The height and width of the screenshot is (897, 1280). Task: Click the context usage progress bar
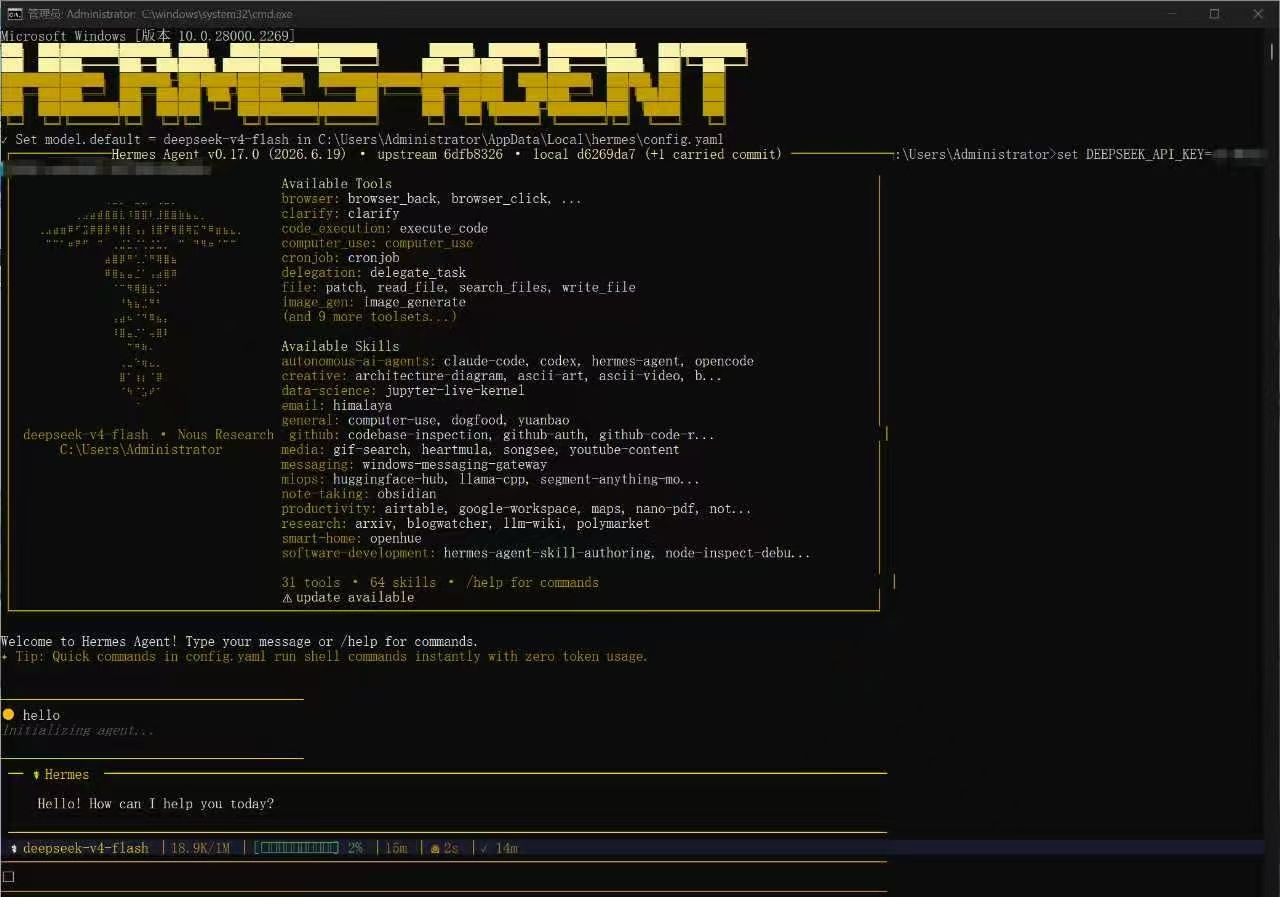coord(296,848)
